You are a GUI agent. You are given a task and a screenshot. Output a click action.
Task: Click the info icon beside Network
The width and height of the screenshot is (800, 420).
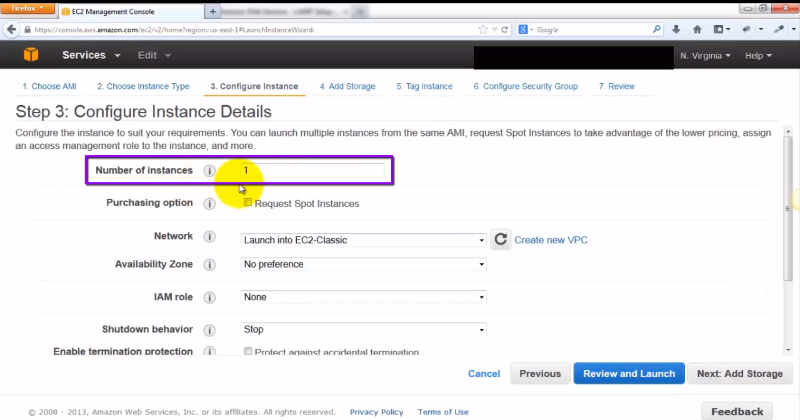209,237
